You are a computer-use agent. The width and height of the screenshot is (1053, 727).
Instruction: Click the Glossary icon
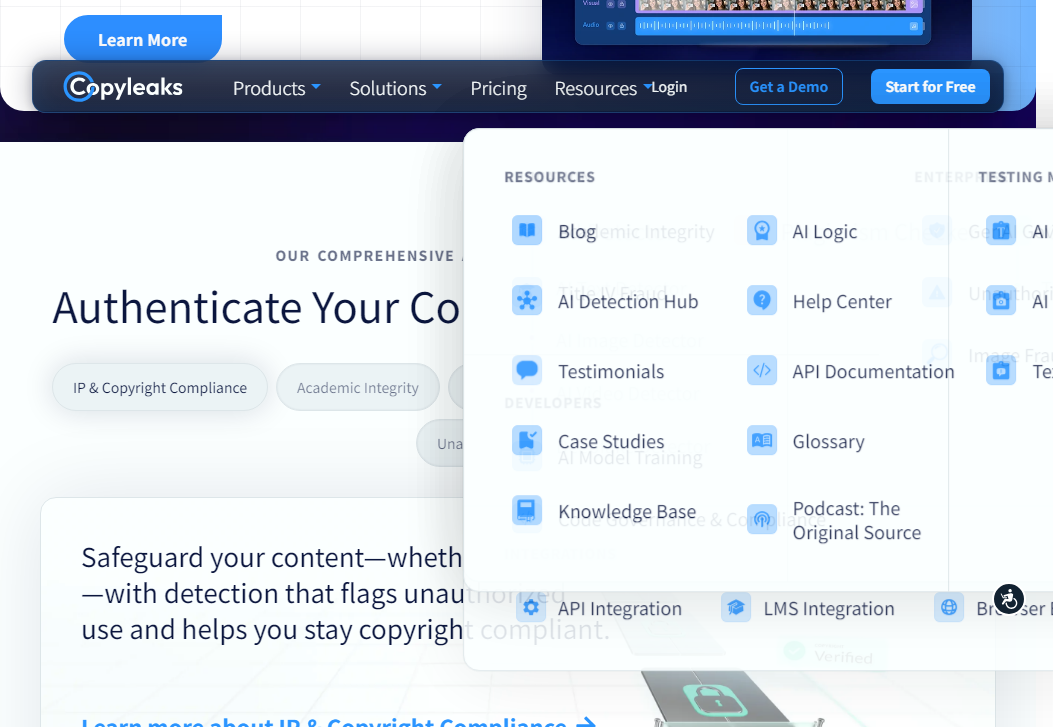pos(762,440)
